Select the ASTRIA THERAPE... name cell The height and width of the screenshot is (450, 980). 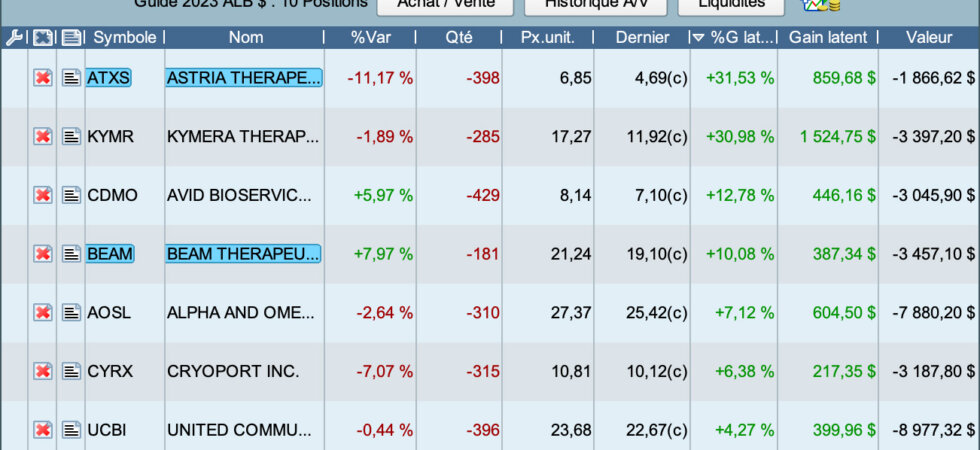[x=244, y=78]
